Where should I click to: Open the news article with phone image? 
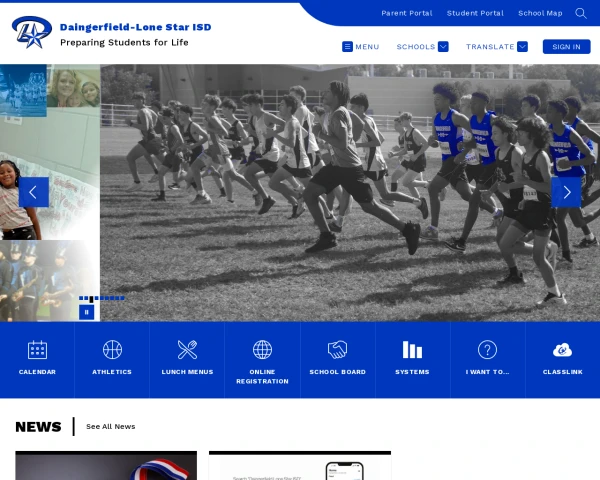click(x=300, y=465)
